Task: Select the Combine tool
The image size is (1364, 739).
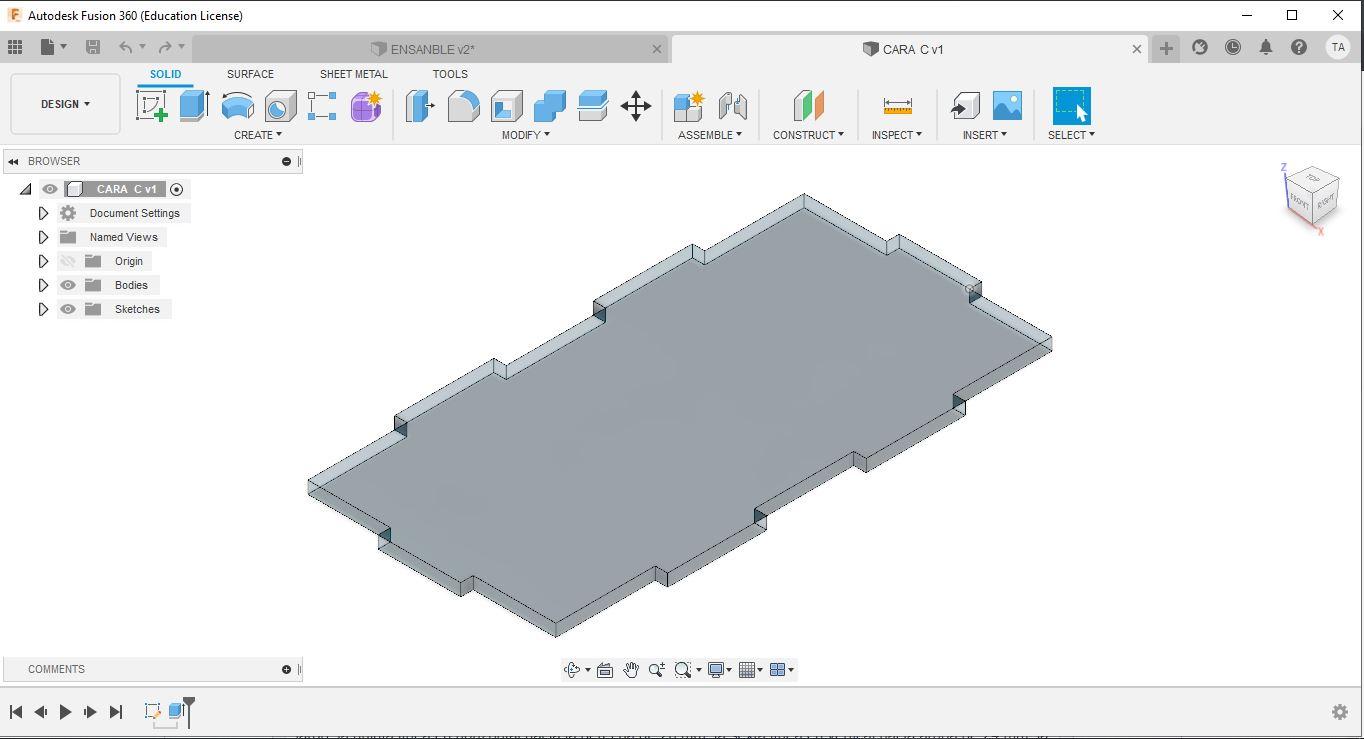Action: [549, 106]
